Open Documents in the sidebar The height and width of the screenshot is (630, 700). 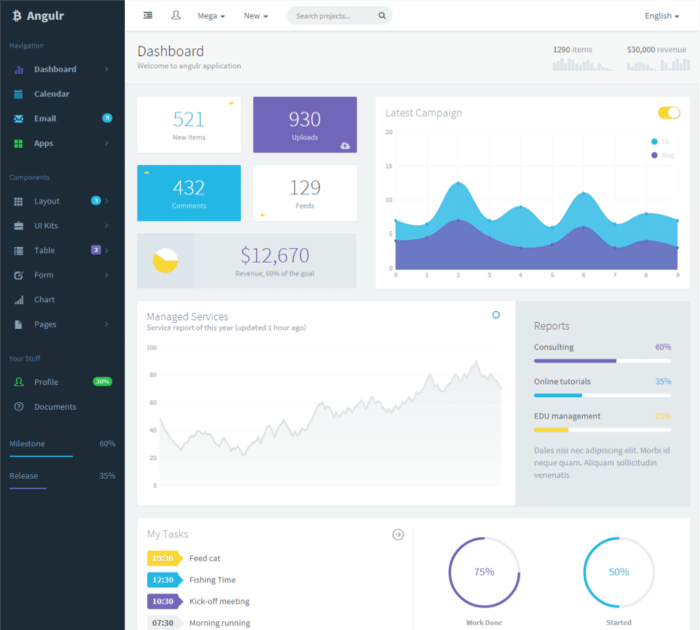[54, 407]
